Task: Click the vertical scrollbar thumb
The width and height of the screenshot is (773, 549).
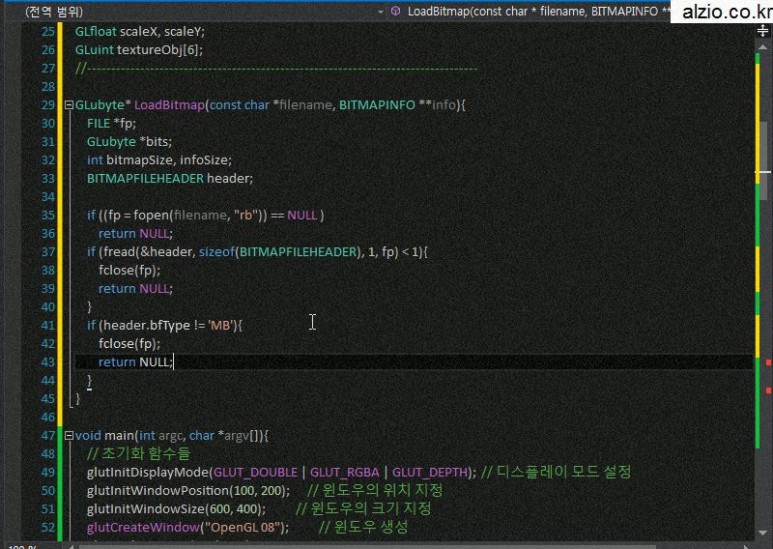Action: pos(765,159)
